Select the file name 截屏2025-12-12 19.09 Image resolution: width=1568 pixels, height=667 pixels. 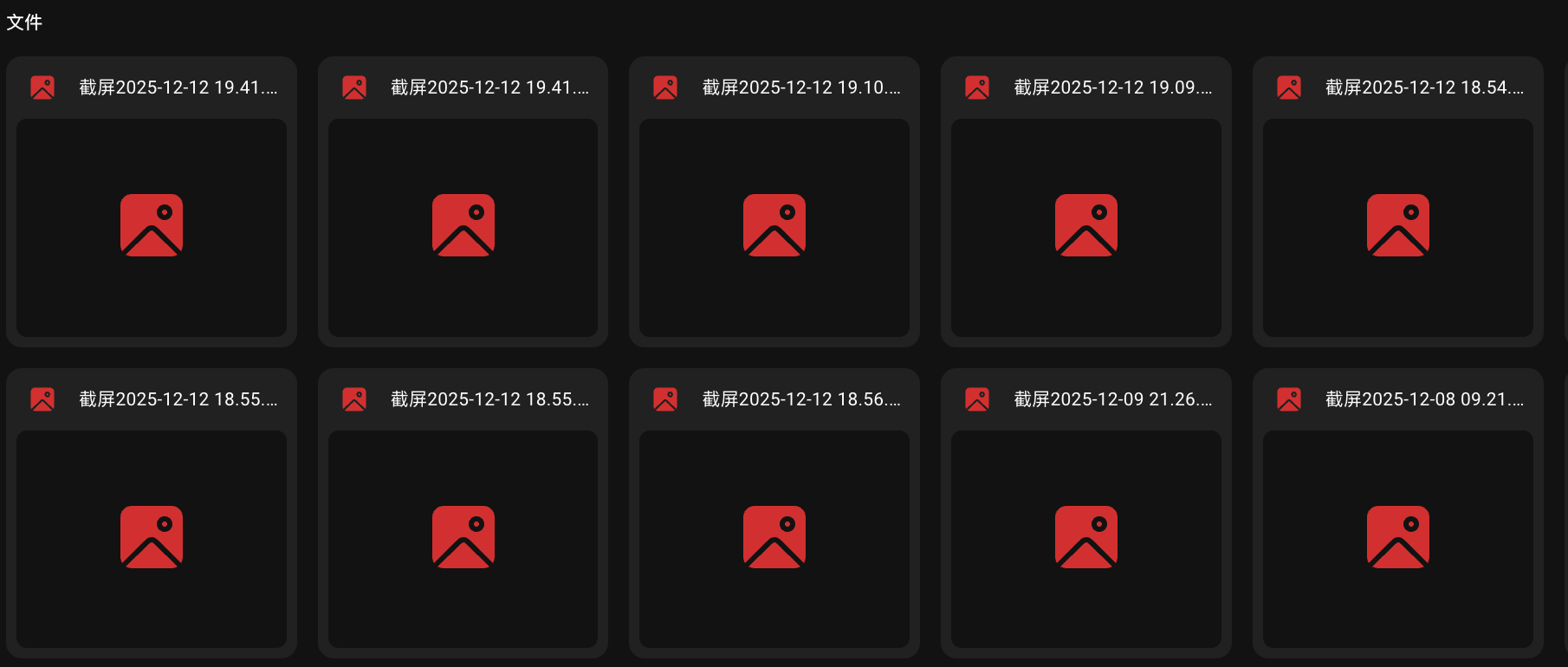pyautogui.click(x=1113, y=87)
